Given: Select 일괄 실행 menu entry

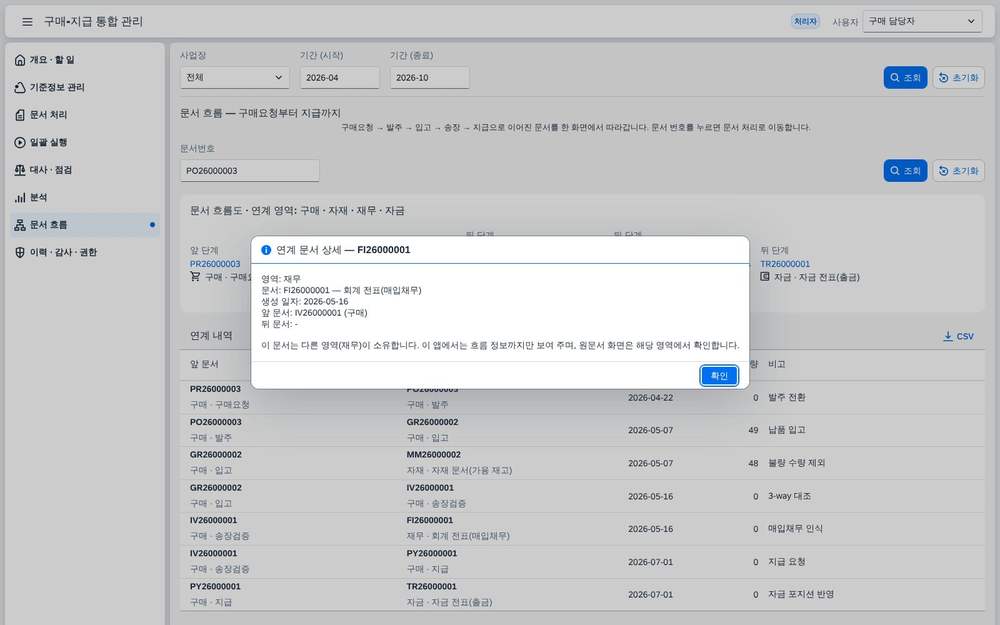Looking at the screenshot, I should coord(85,142).
